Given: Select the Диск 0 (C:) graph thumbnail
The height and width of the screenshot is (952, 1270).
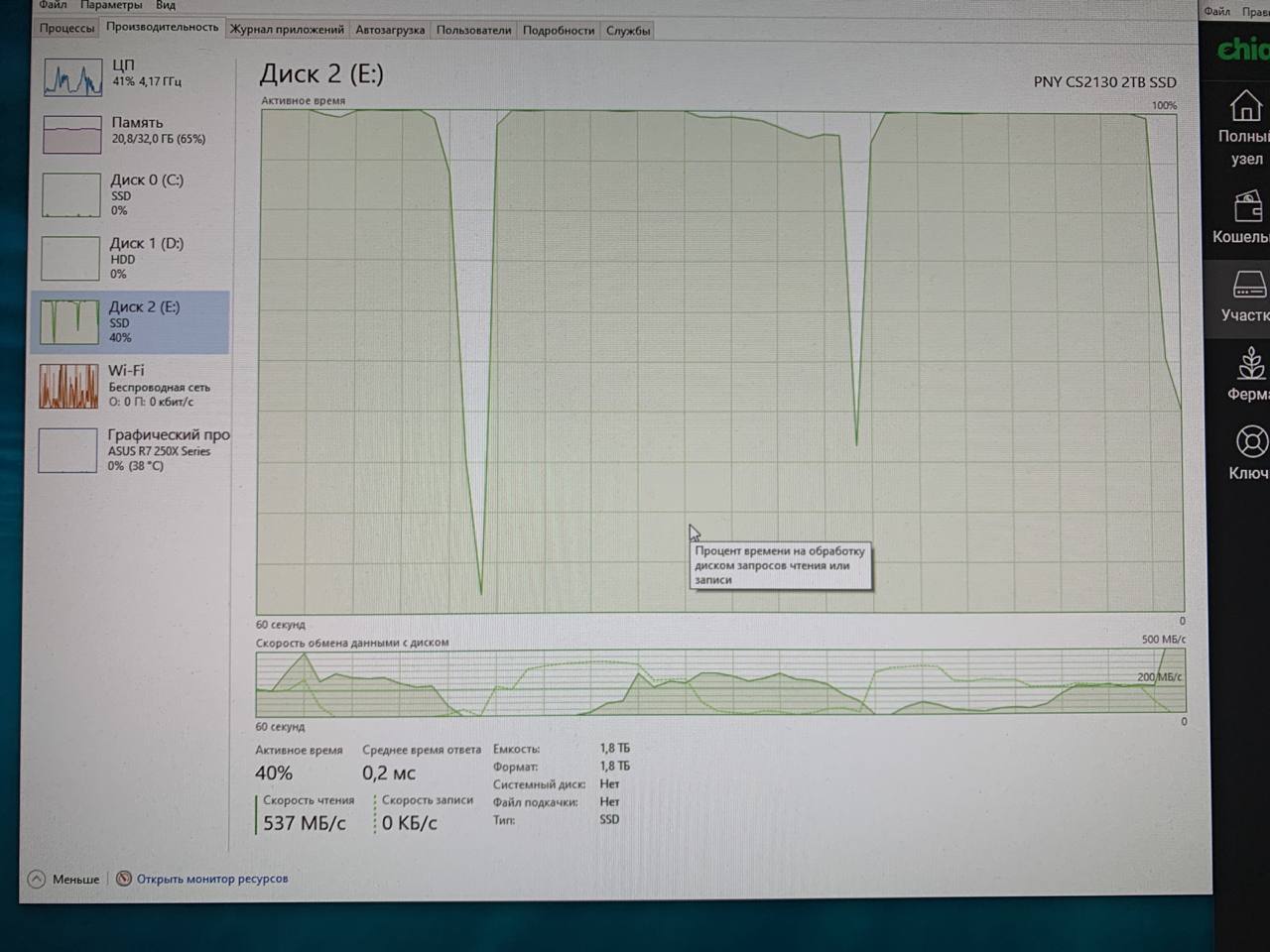Looking at the screenshot, I should click(70, 195).
